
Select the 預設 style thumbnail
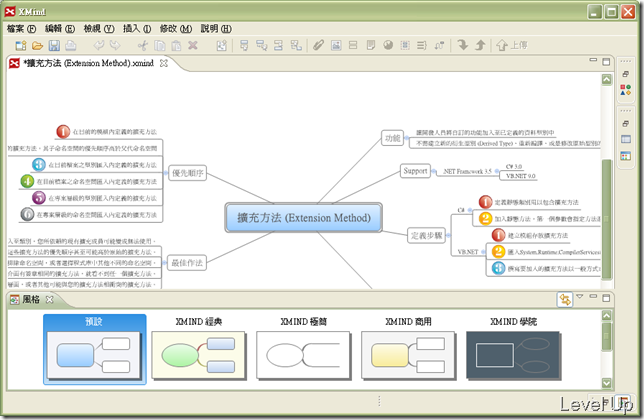pos(94,349)
